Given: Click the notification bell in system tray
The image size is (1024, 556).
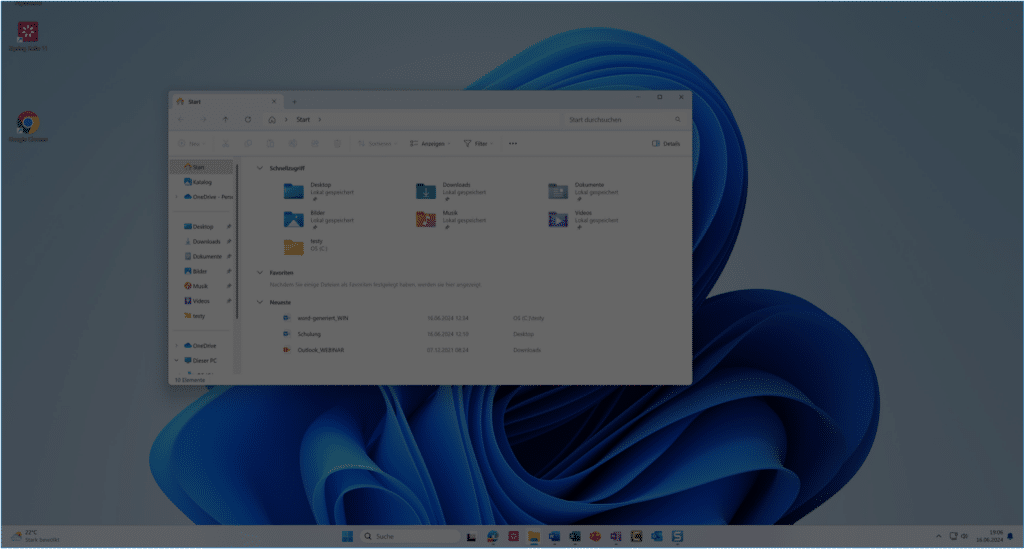Looking at the screenshot, I should (x=1010, y=536).
